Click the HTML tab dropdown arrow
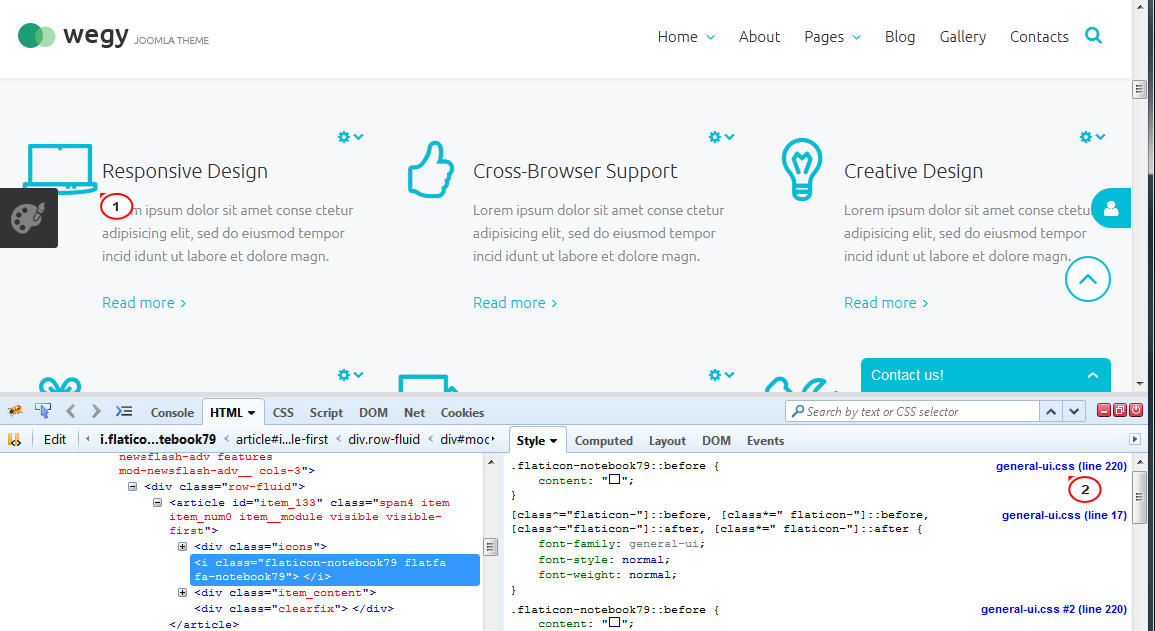The image size is (1155, 631). [251, 412]
